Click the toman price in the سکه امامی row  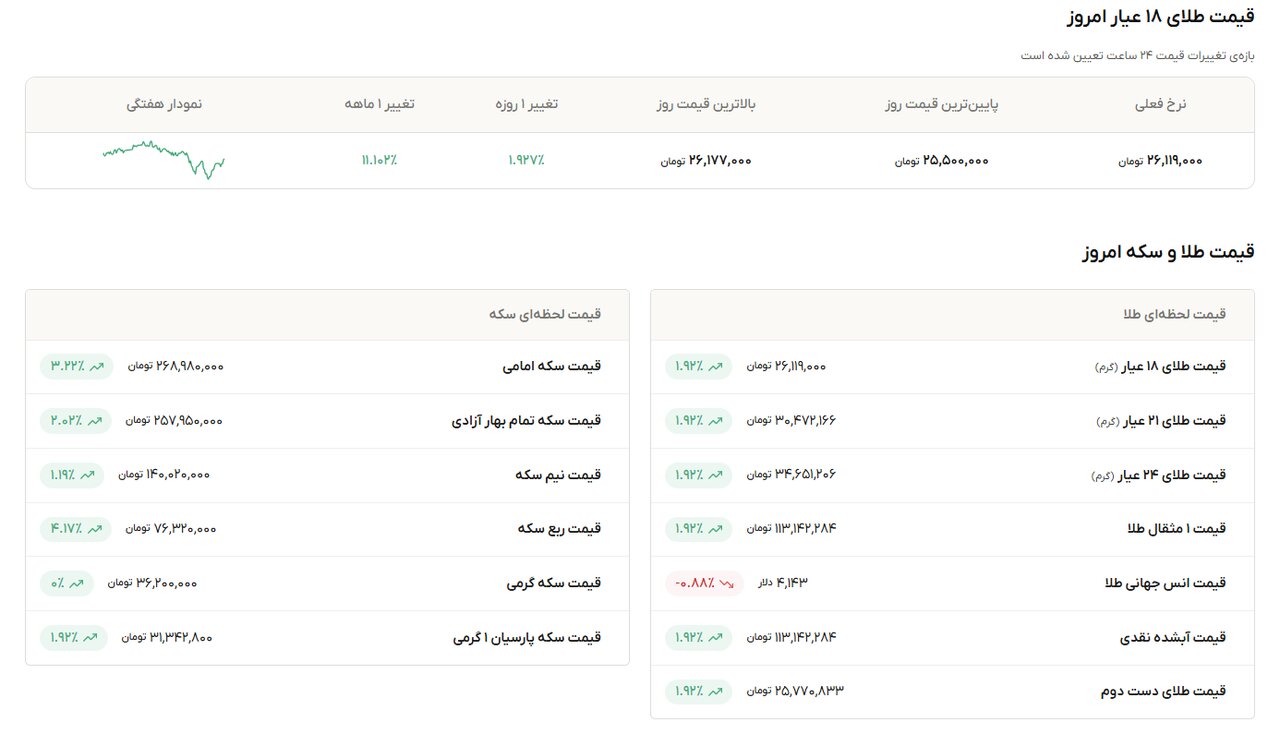pyautogui.click(x=176, y=367)
